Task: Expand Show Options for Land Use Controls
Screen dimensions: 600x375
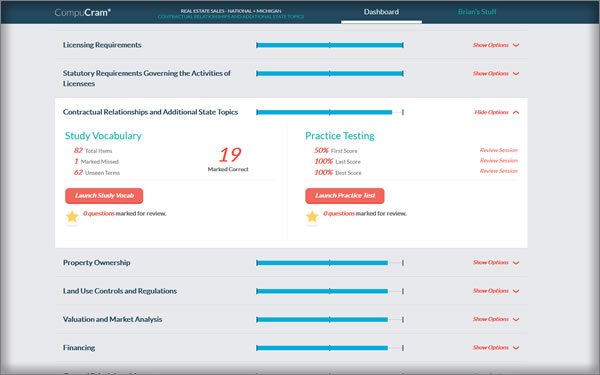Action: coord(496,291)
